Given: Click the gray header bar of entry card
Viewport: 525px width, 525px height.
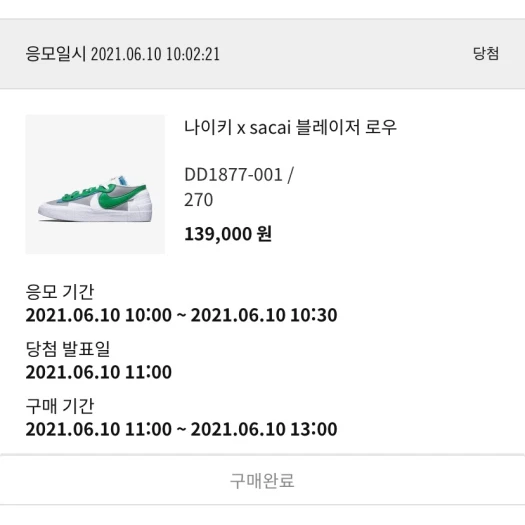Looking at the screenshot, I should pos(262,54).
